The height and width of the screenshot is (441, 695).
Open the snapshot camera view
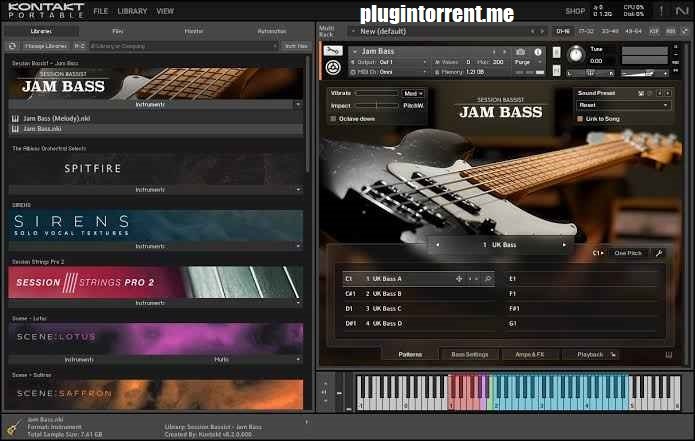coord(520,52)
